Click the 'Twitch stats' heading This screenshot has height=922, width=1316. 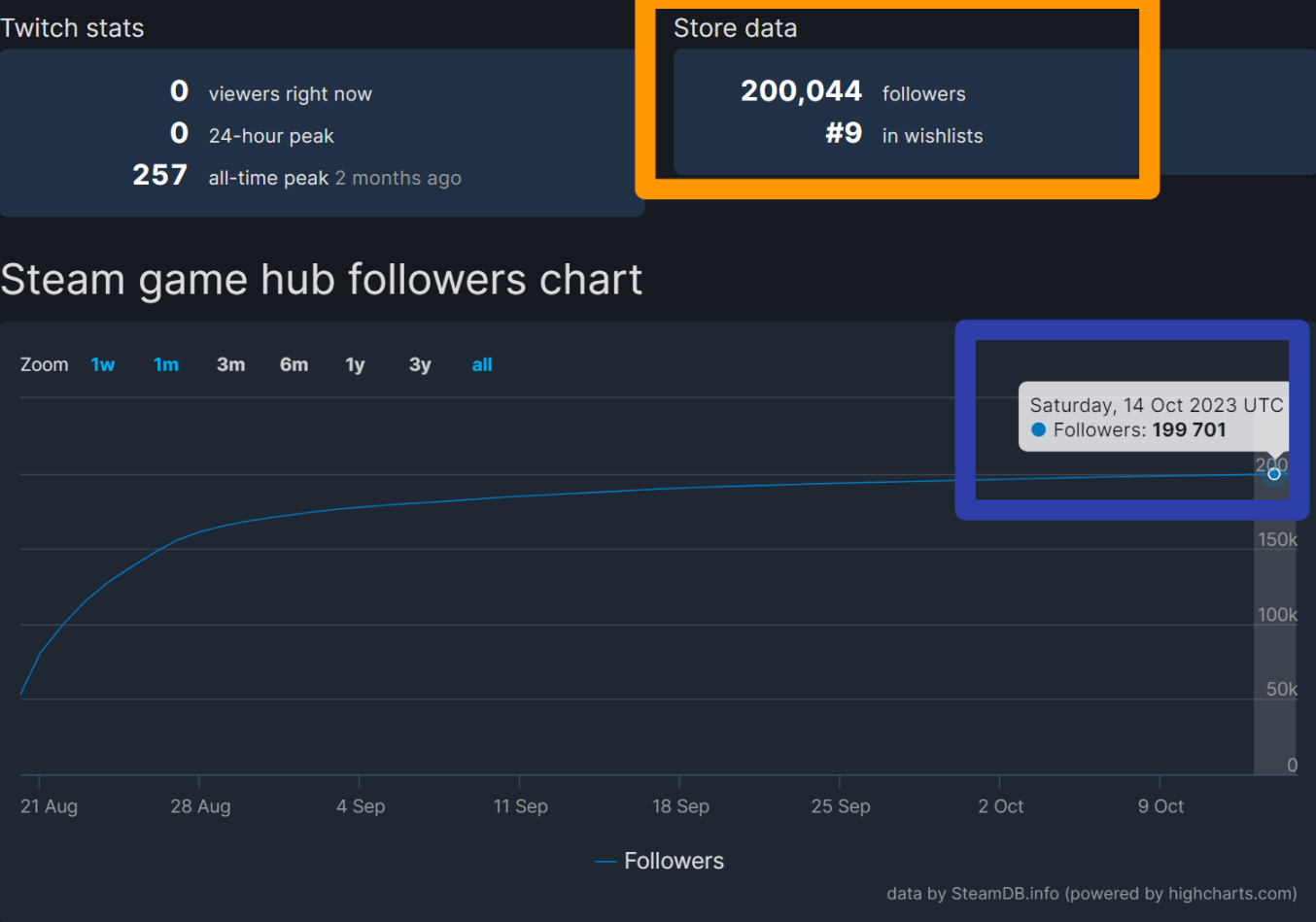tap(72, 29)
